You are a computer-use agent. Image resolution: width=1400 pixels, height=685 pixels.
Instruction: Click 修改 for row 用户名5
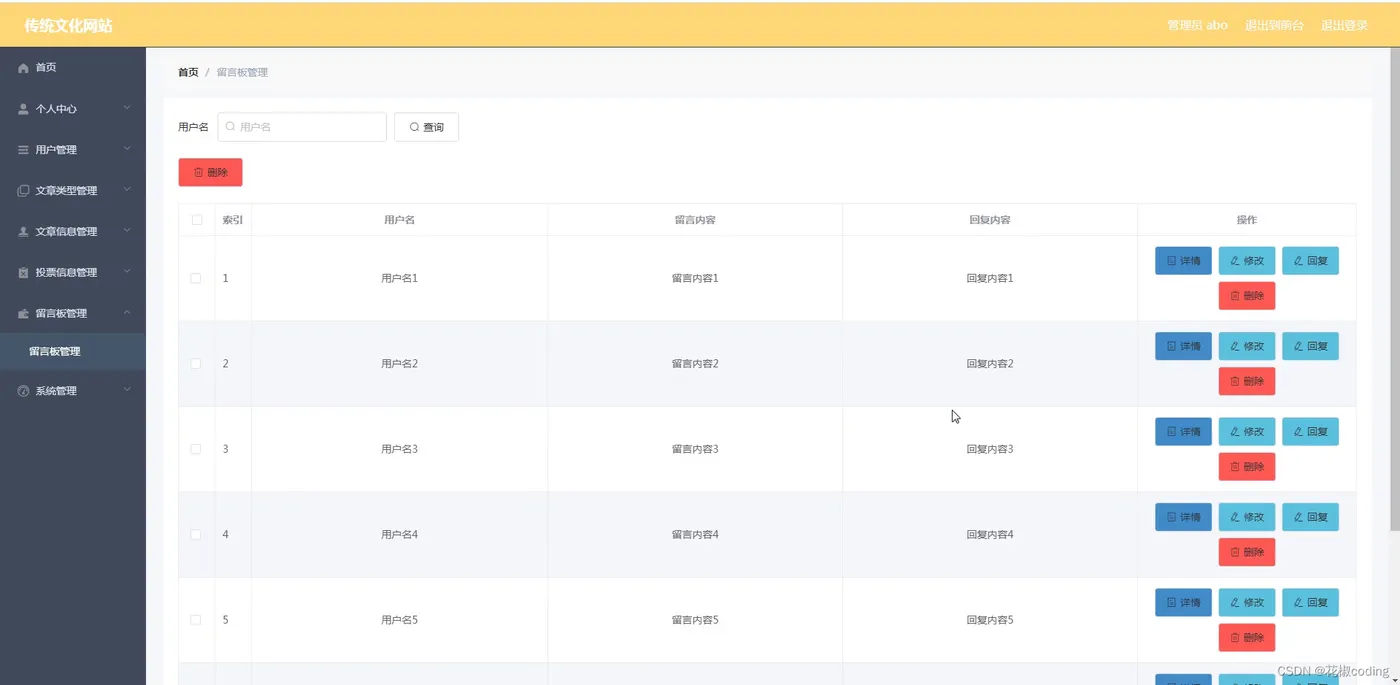pyautogui.click(x=1247, y=603)
